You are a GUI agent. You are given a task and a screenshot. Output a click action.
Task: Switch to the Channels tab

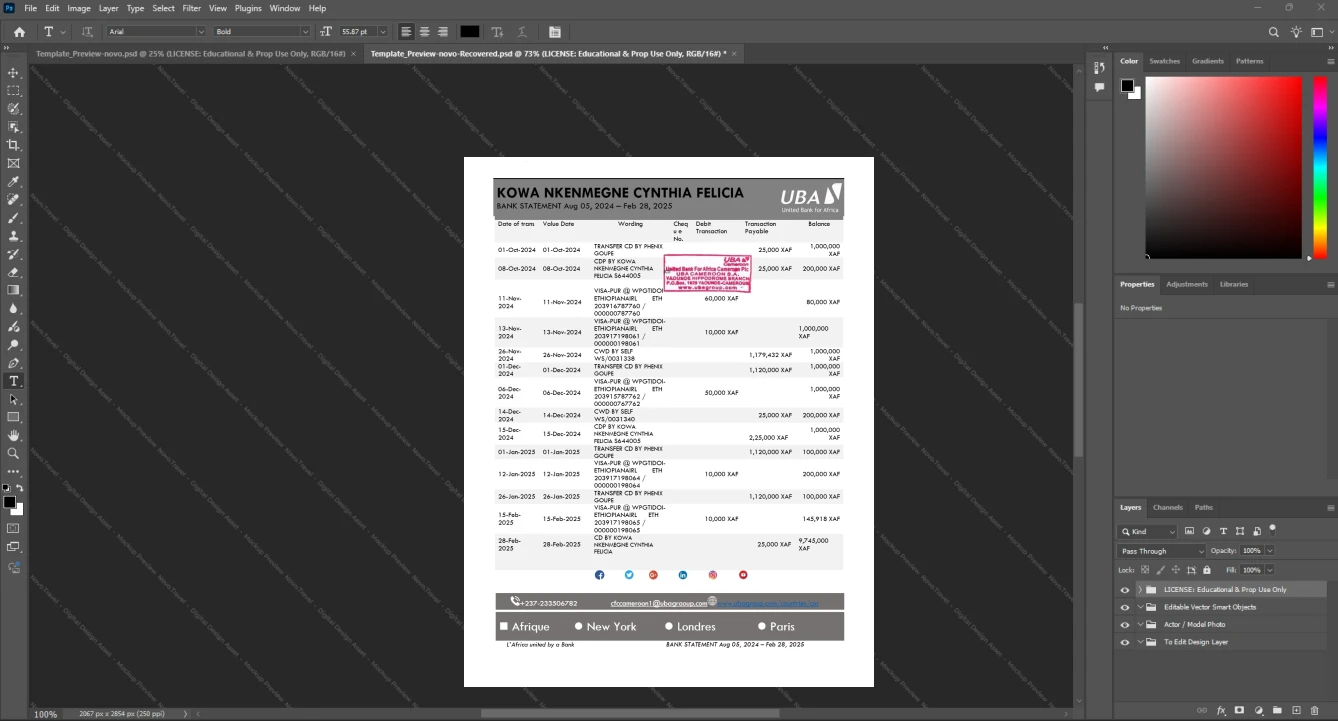[x=1167, y=508]
